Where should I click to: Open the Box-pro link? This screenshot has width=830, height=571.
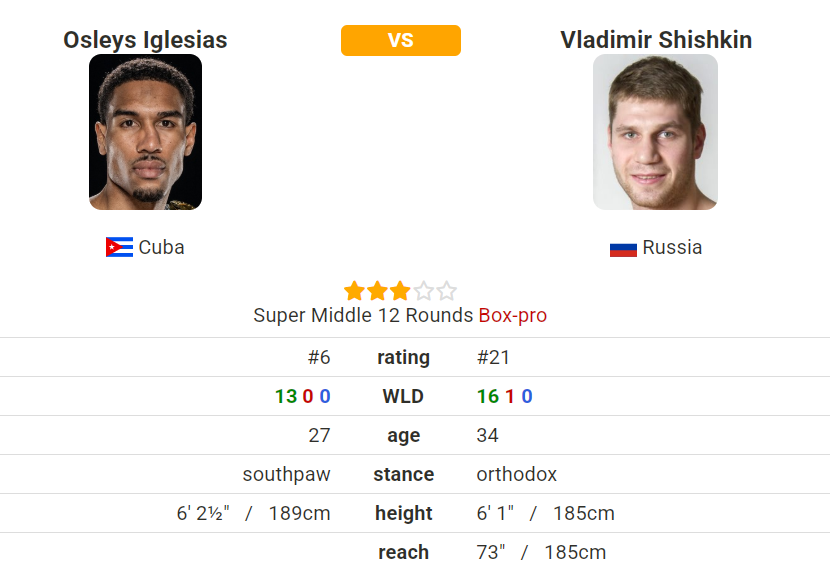point(512,315)
